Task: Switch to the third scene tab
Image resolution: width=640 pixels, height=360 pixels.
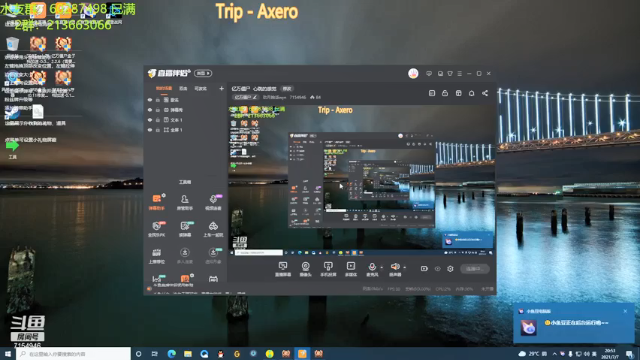Action: (200, 89)
